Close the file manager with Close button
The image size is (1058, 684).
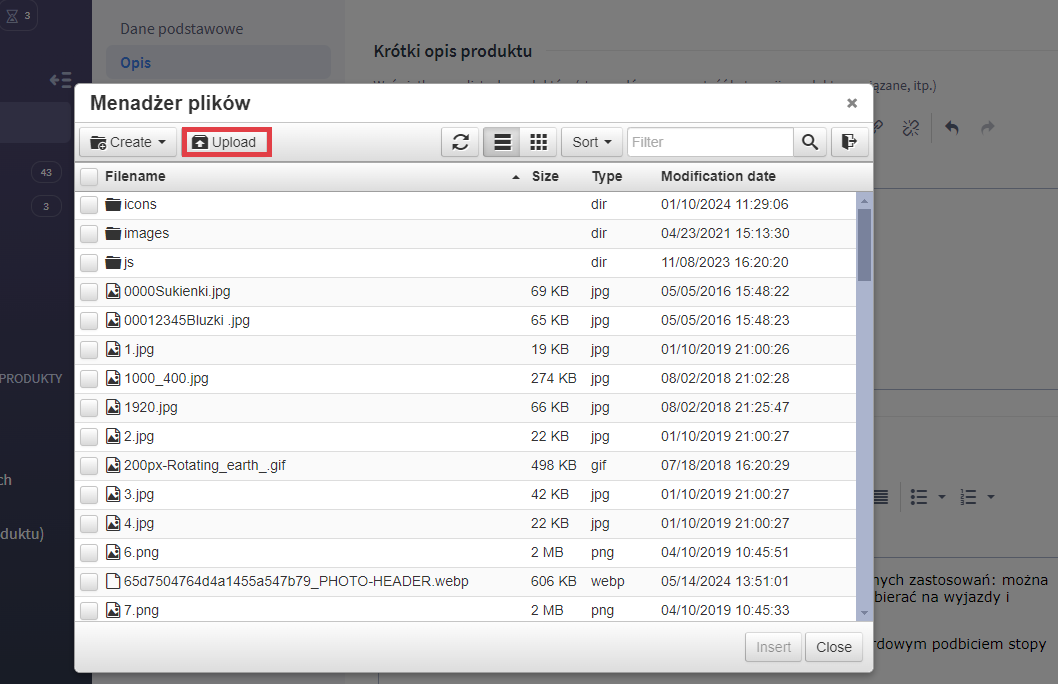833,647
